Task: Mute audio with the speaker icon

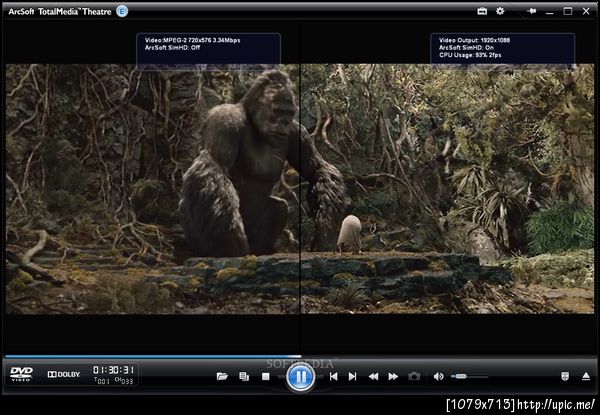Action: tap(439, 377)
